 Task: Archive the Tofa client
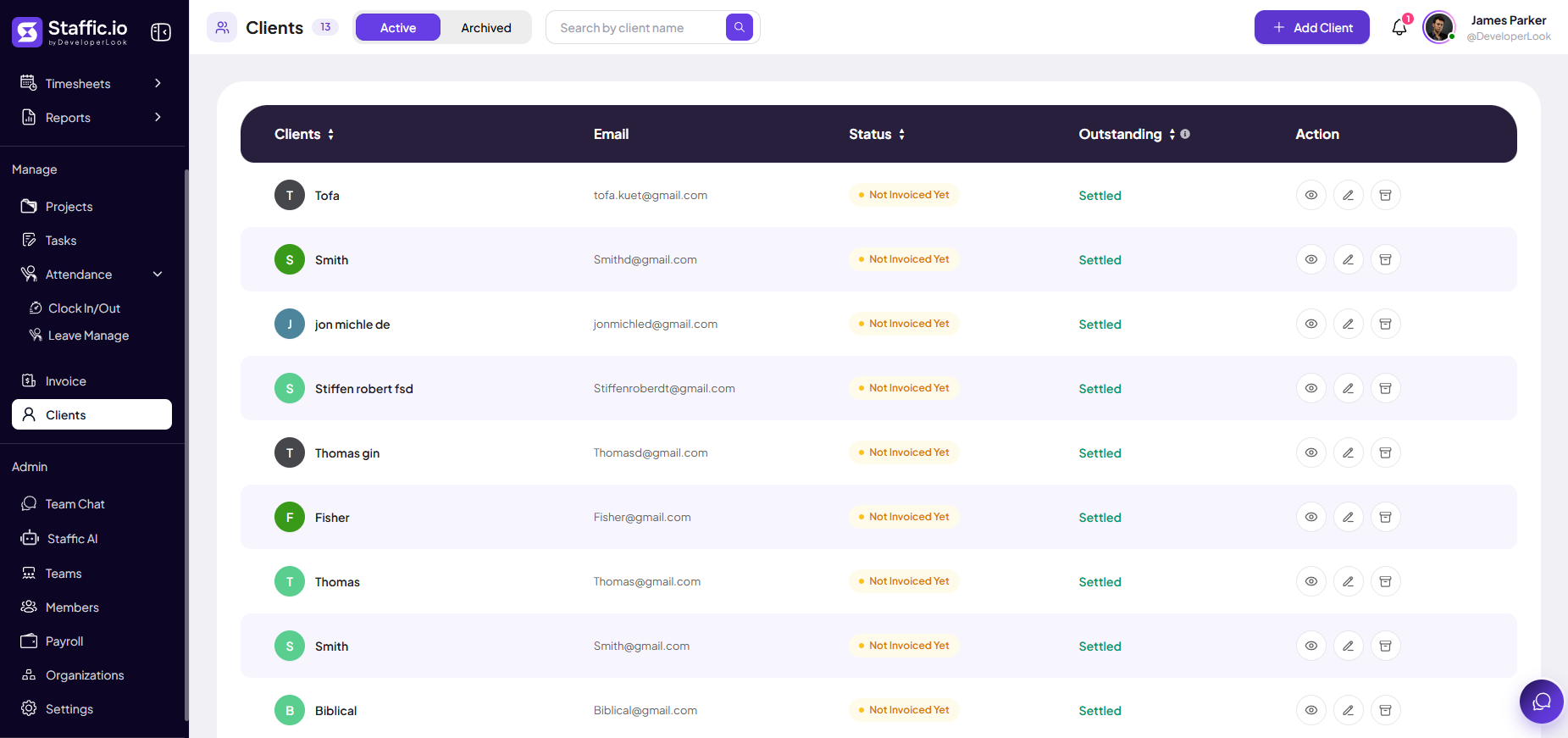pos(1386,195)
